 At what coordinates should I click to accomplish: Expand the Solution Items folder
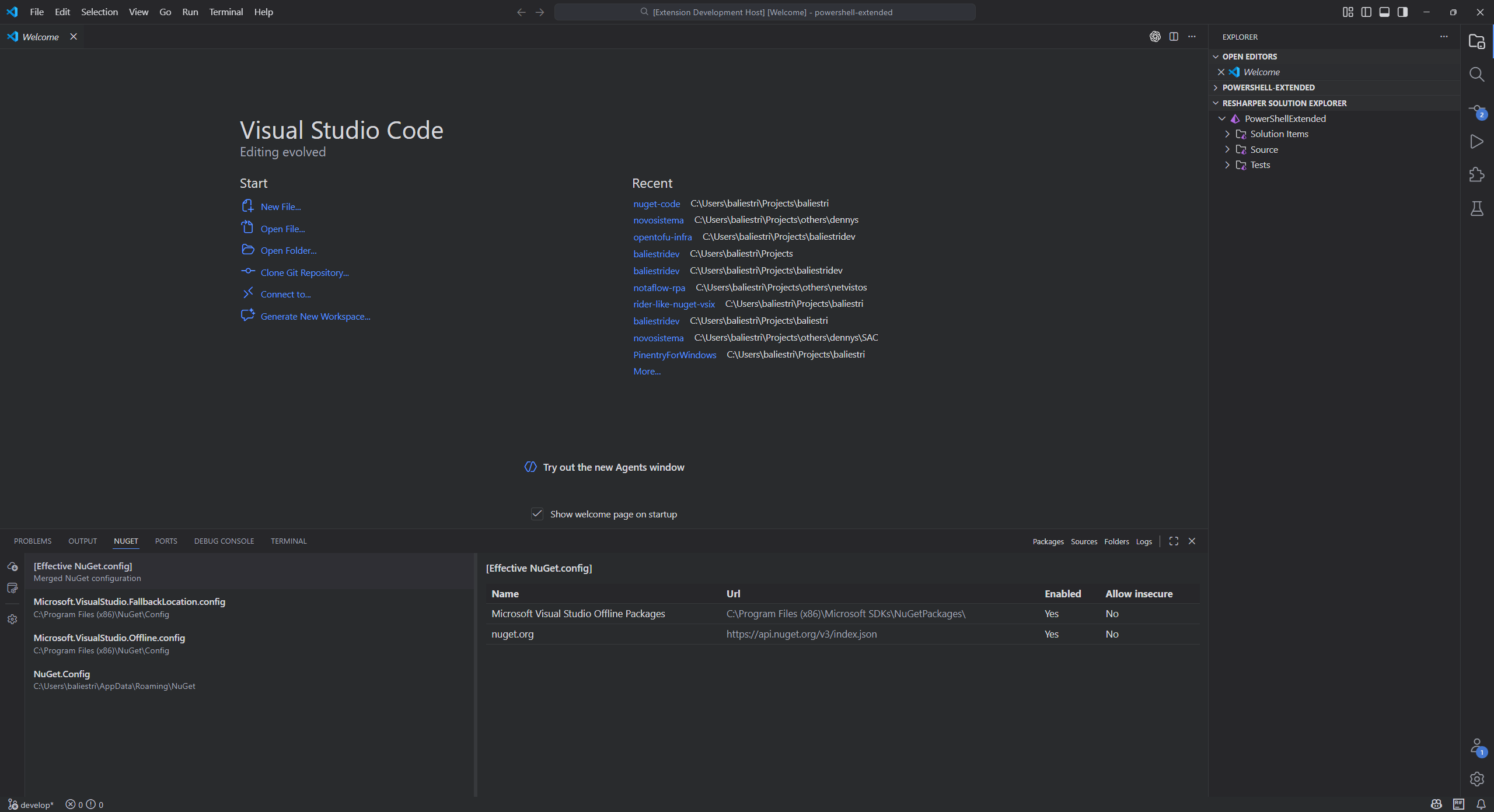coord(1227,134)
